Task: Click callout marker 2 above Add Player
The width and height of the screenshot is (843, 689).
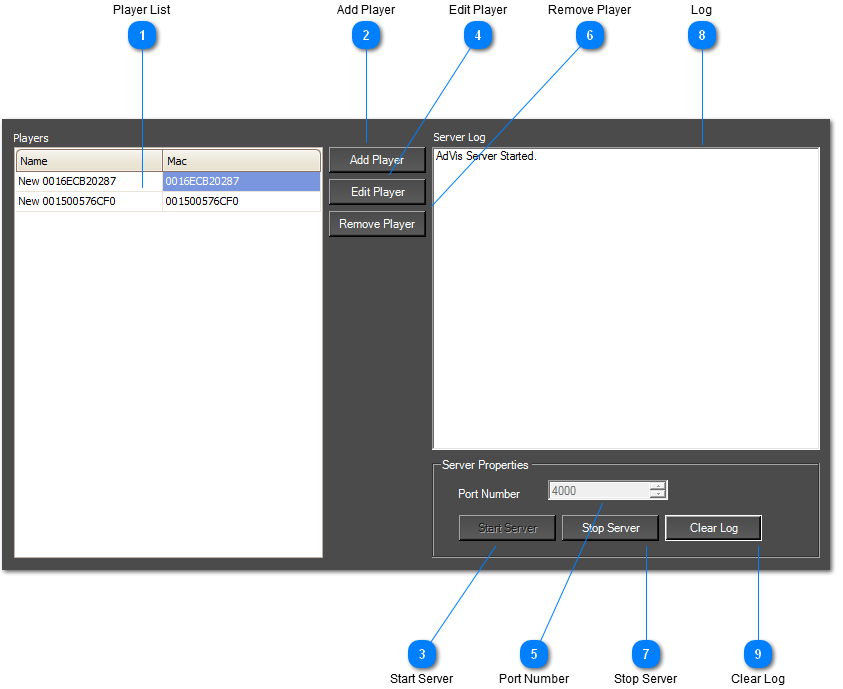Action: 366,36
